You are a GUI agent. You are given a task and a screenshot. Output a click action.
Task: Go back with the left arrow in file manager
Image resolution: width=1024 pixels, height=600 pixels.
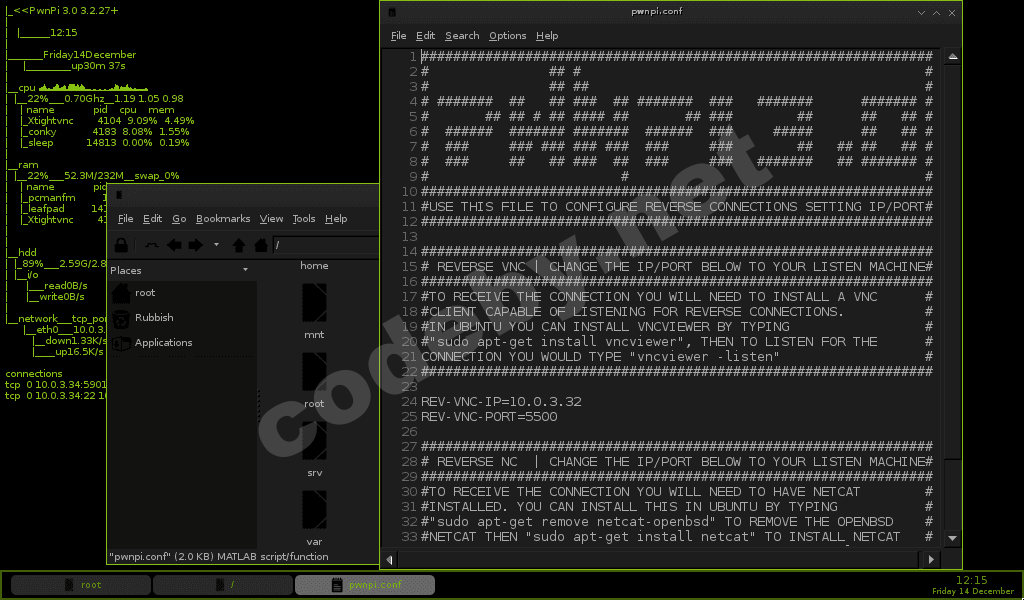[x=174, y=245]
